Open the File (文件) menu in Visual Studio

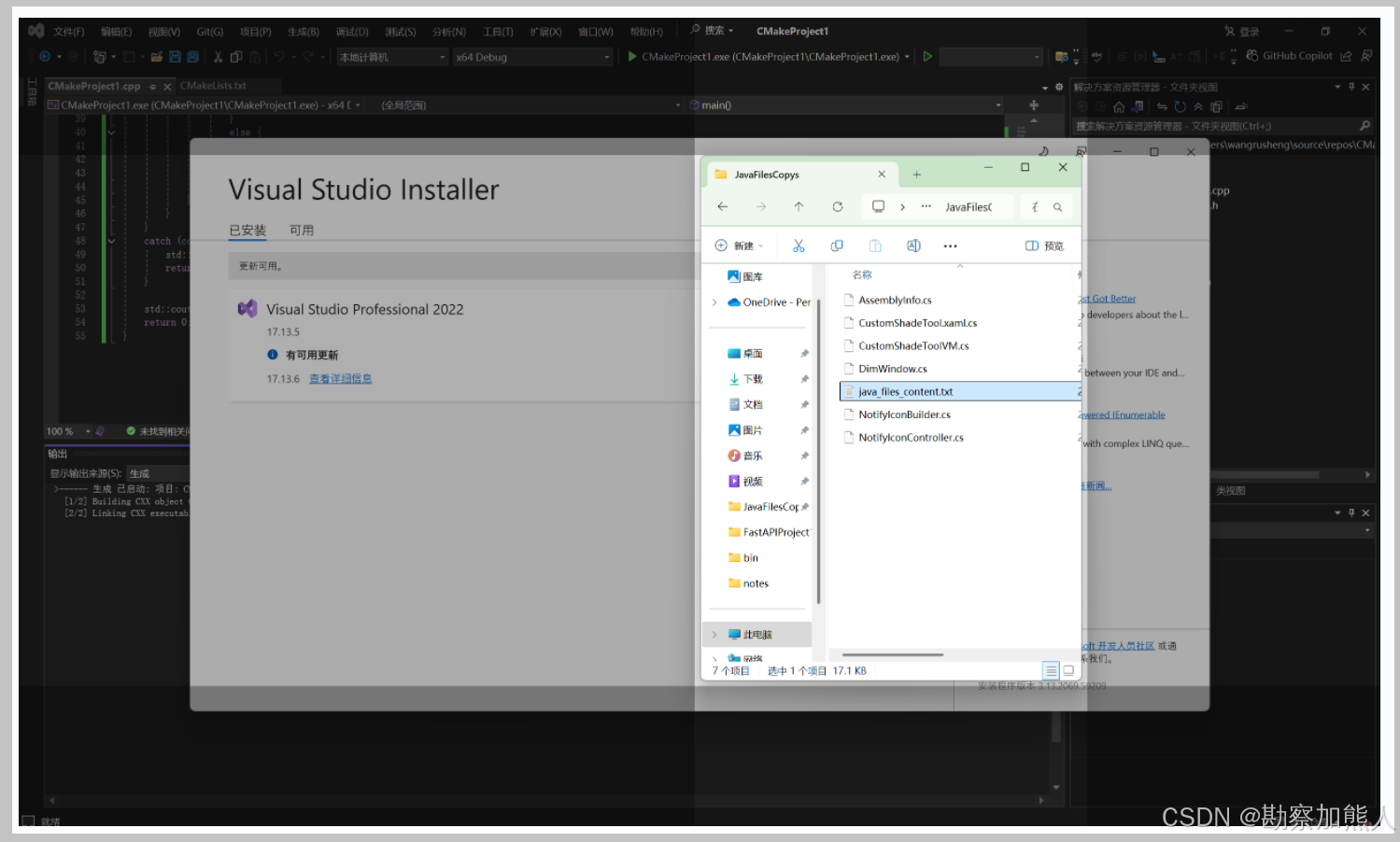(x=69, y=32)
